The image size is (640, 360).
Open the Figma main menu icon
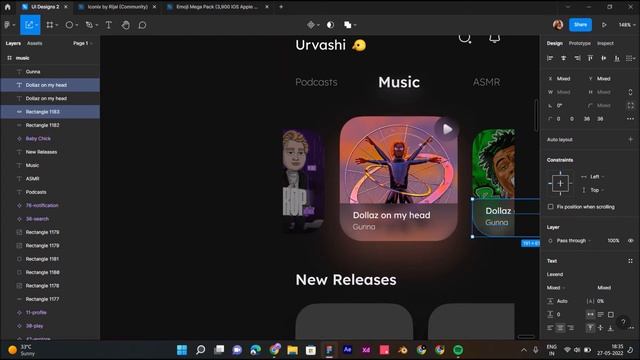7,25
